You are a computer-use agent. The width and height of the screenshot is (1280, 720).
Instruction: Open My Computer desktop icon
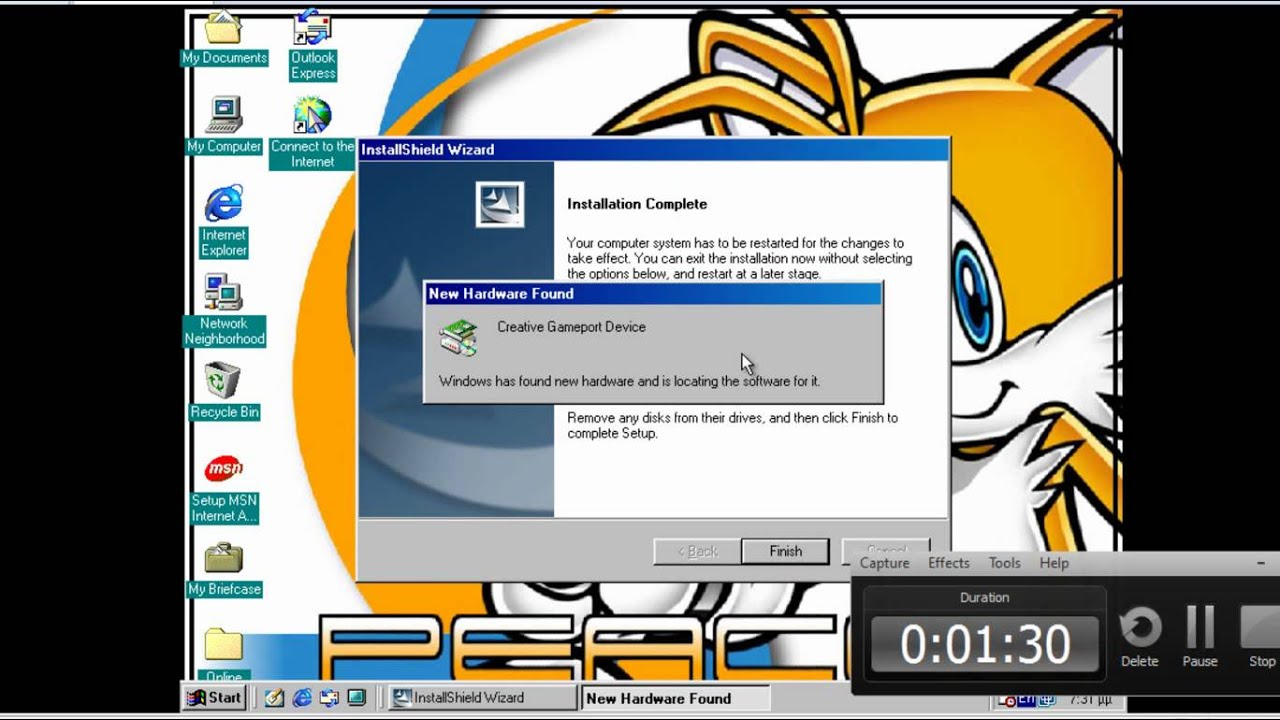click(x=224, y=125)
